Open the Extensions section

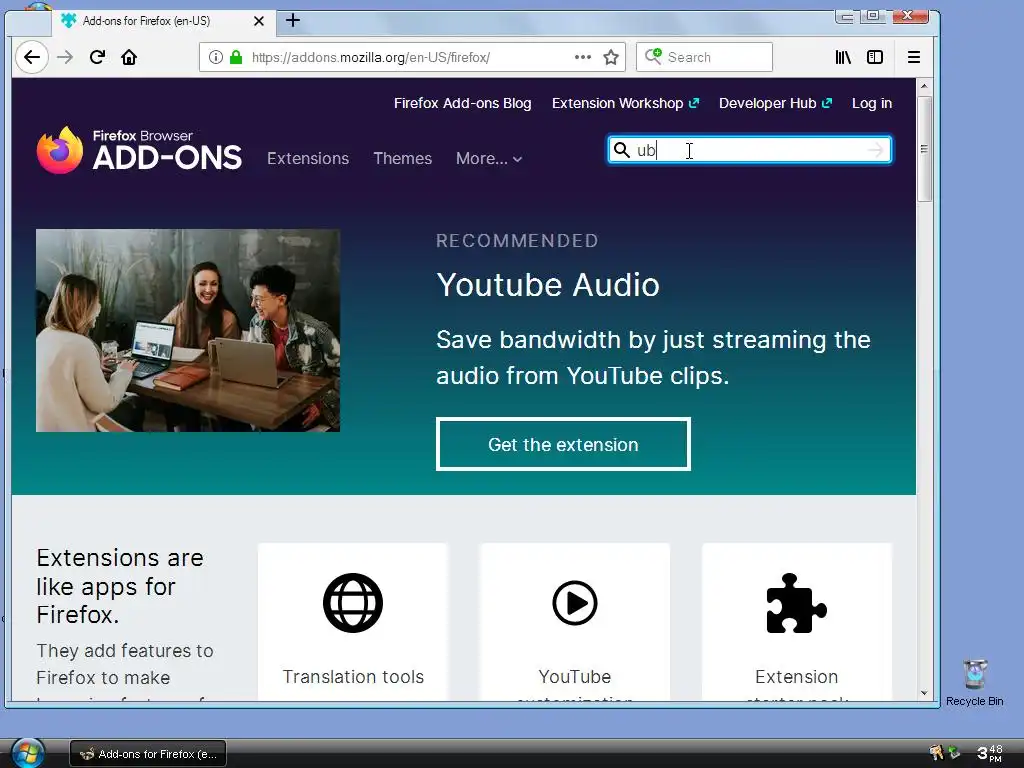(x=308, y=158)
